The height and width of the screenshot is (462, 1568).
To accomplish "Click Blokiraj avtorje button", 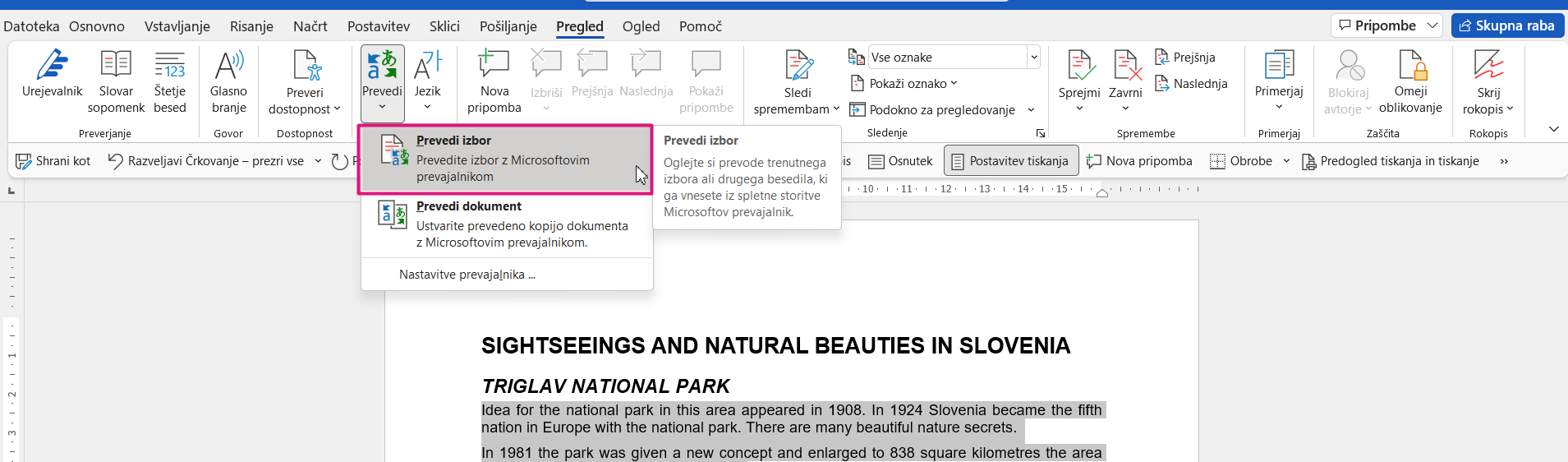I will 1348,82.
